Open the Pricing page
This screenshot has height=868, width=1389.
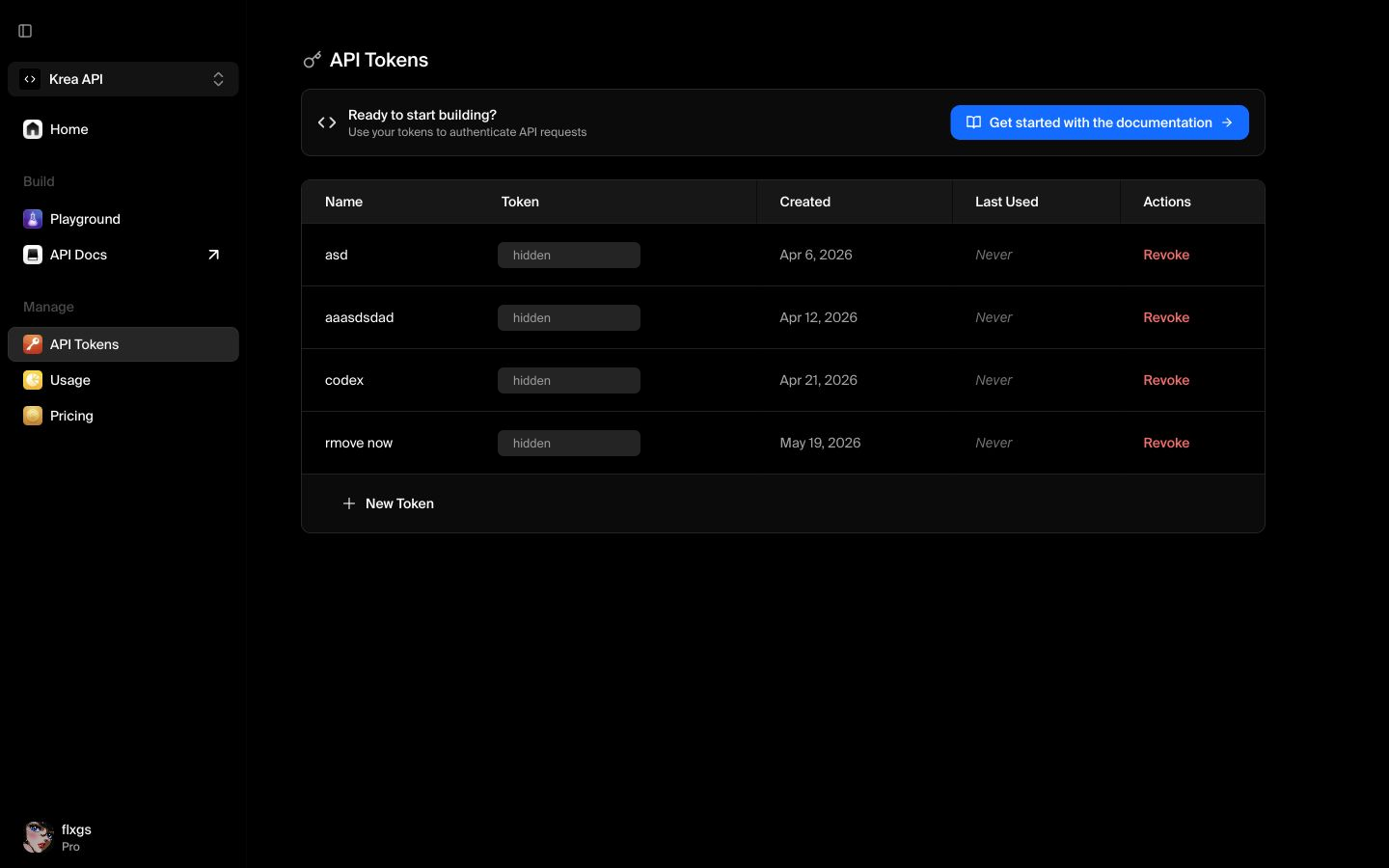(123, 416)
